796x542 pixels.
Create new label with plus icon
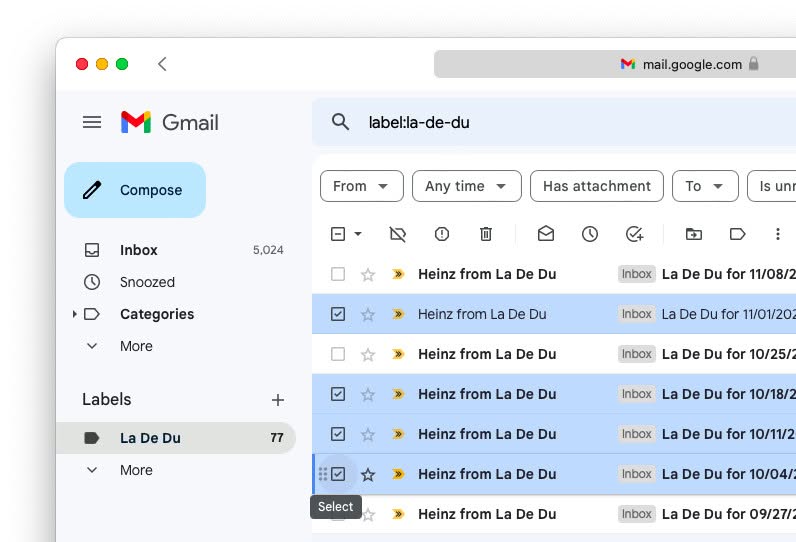278,400
